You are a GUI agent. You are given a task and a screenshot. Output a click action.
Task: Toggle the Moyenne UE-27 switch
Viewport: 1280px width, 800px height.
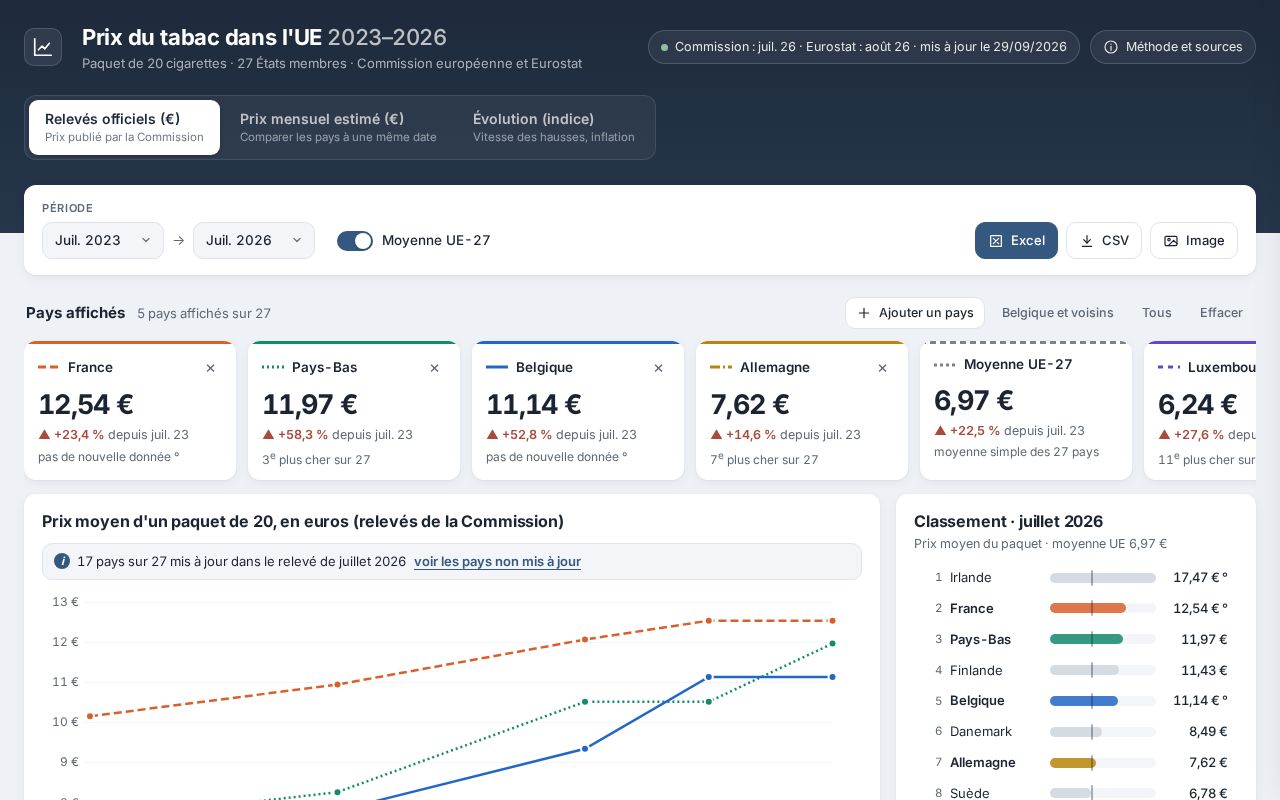[355, 241]
